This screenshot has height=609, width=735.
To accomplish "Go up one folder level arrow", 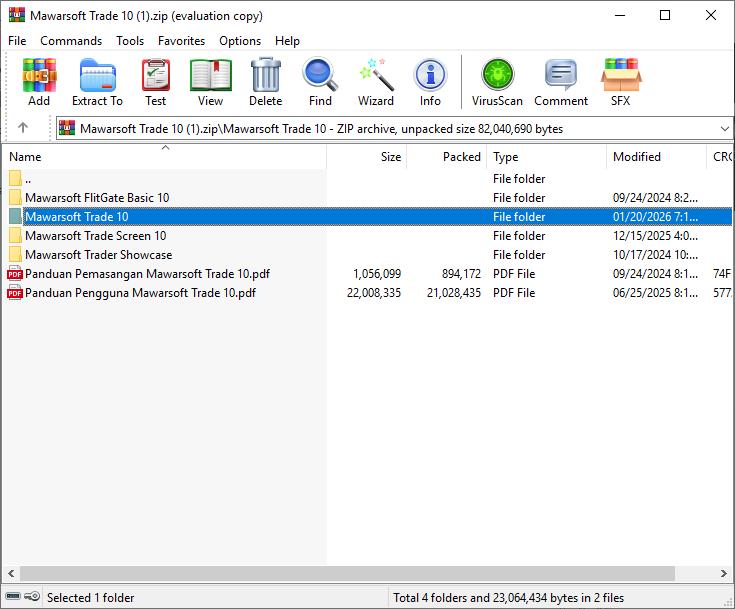I will (x=23, y=128).
